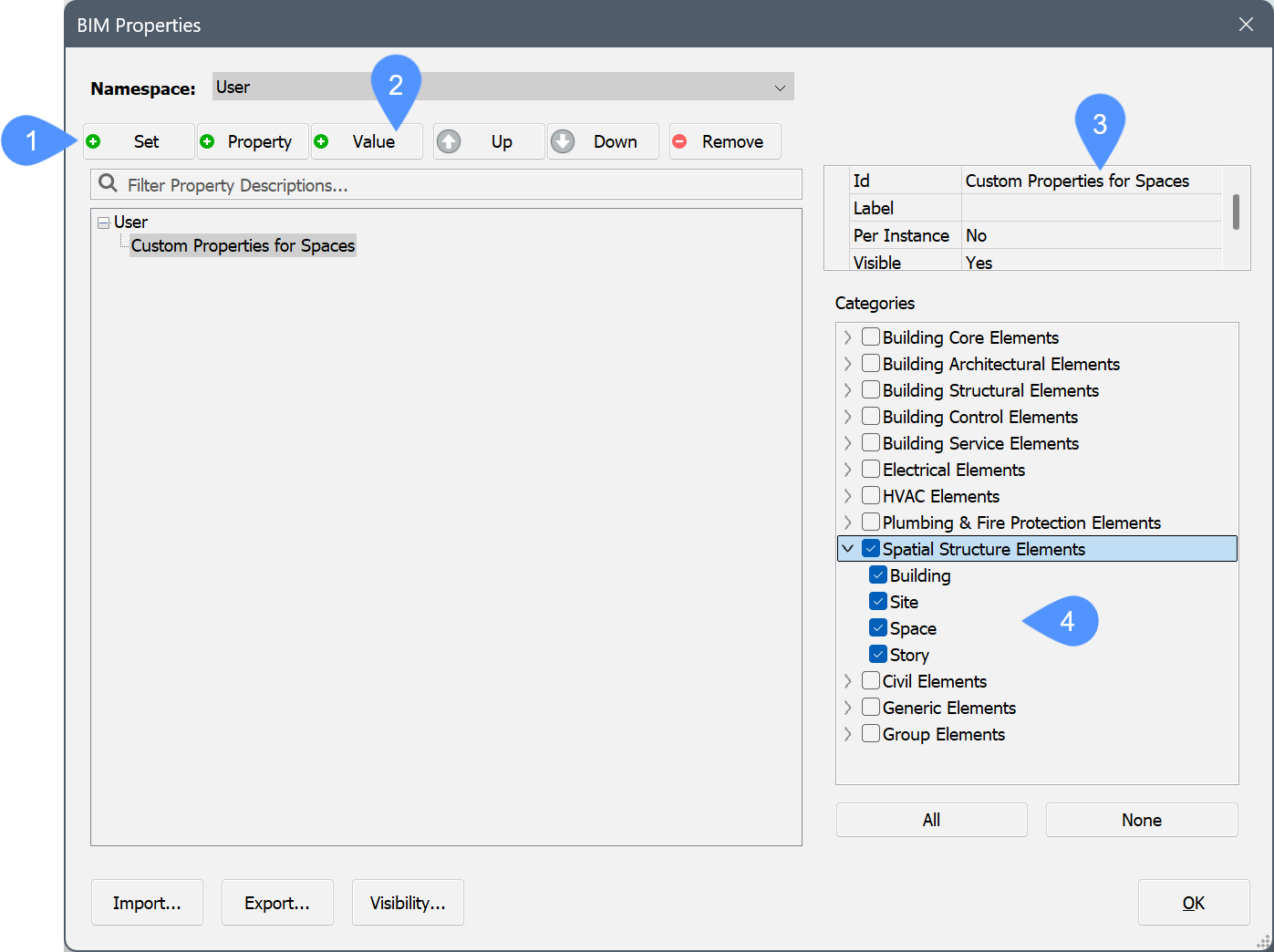Screen dimensions: 1274x952
Task: Uncheck the Space category checkbox
Action: coord(878,628)
